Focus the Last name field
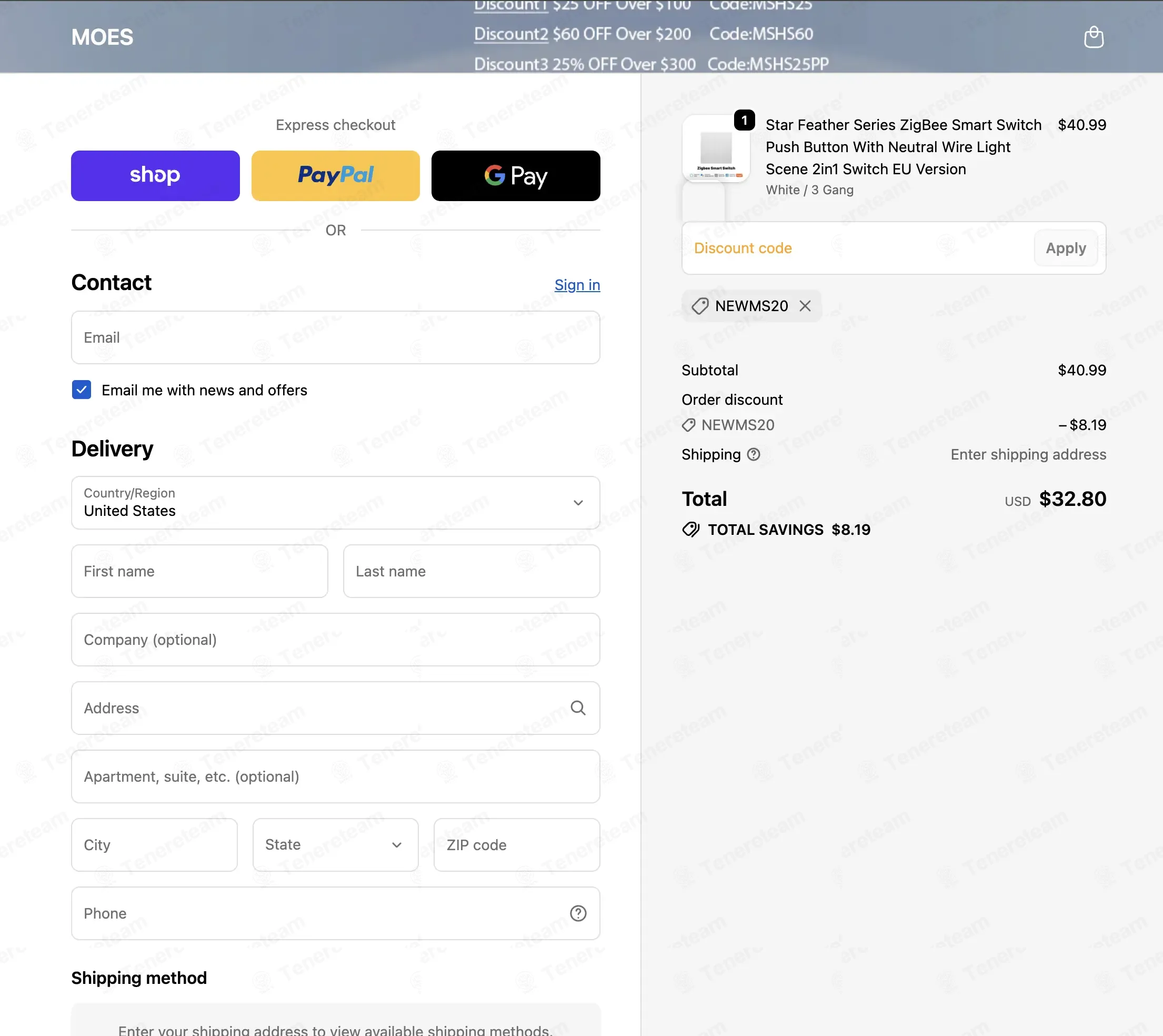 [472, 572]
